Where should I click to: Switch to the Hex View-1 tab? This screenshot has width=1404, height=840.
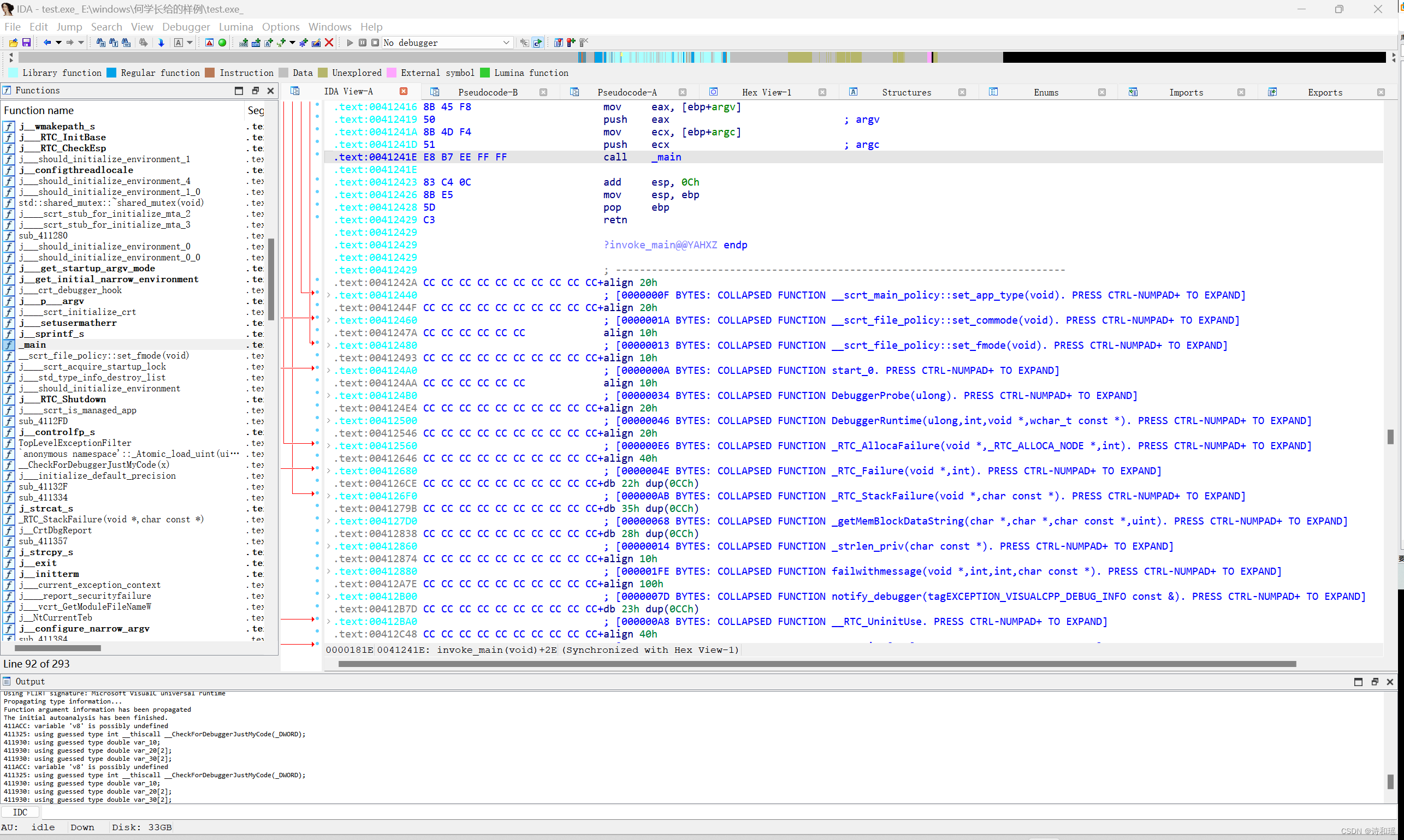tap(766, 92)
